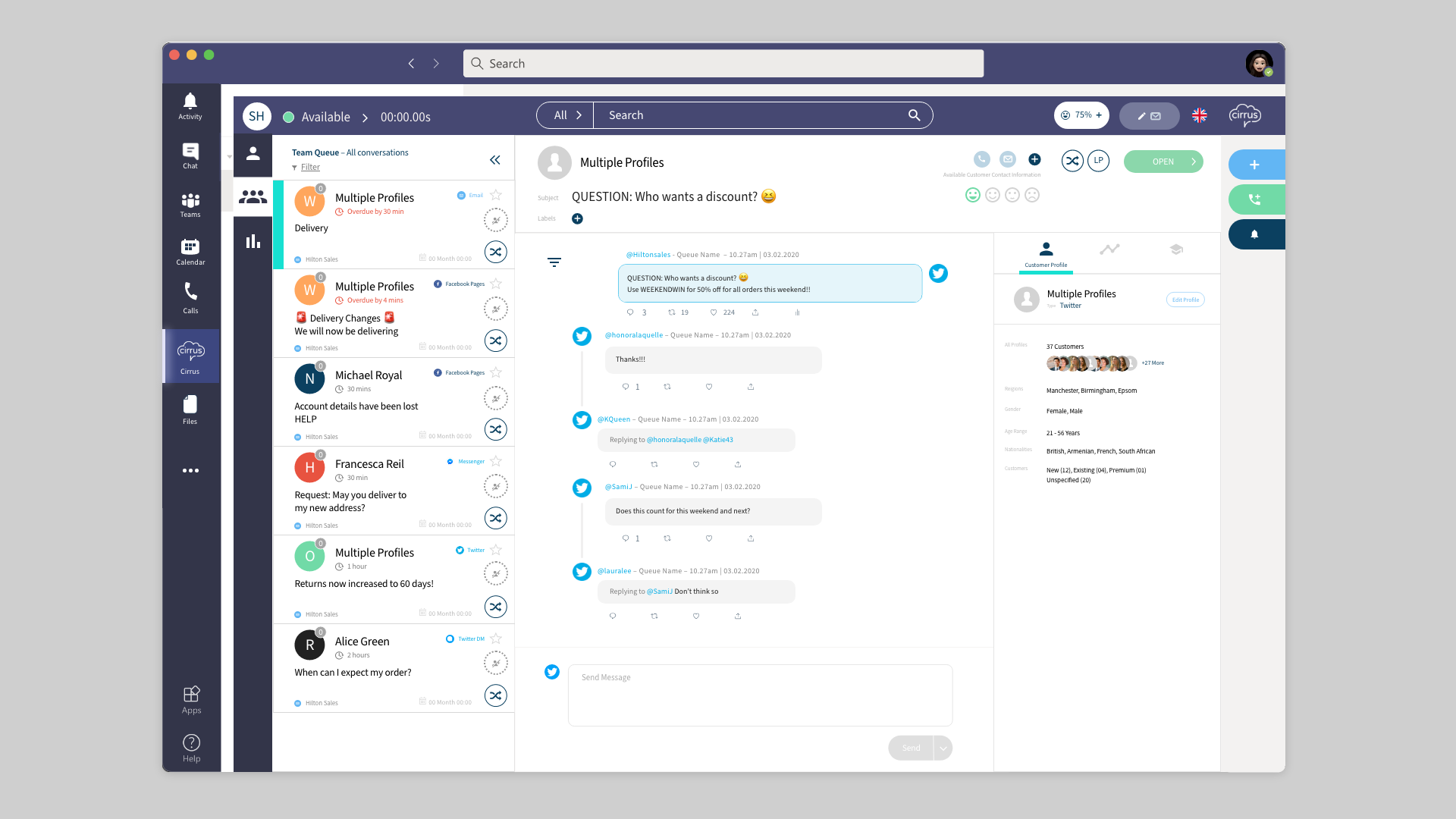Star the Alice Green conversation
1456x819 pixels.
tap(496, 639)
